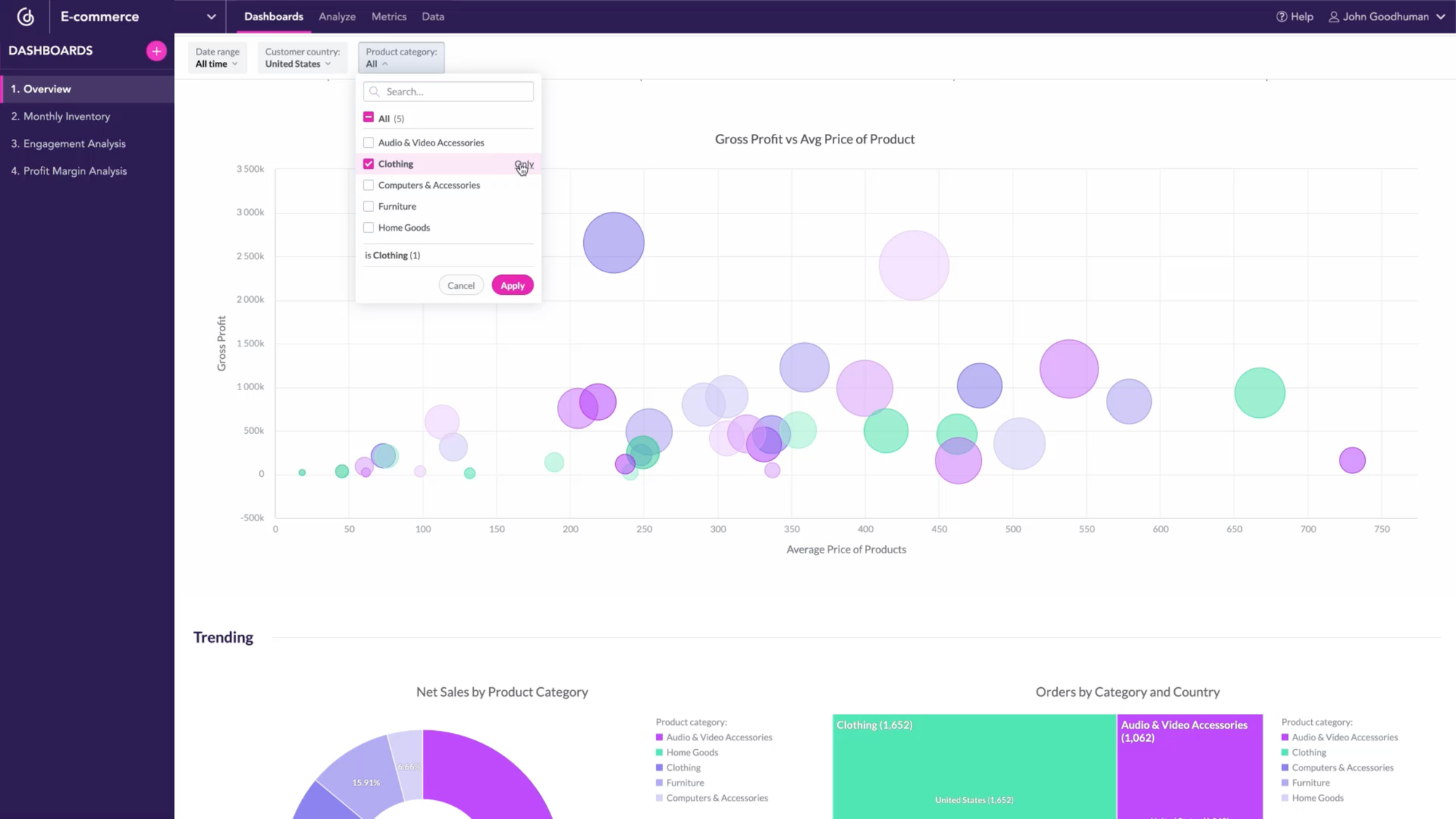Click Audio & Video Accessories pie legend swatch
Viewport: 1456px width, 819px height.
pos(660,737)
